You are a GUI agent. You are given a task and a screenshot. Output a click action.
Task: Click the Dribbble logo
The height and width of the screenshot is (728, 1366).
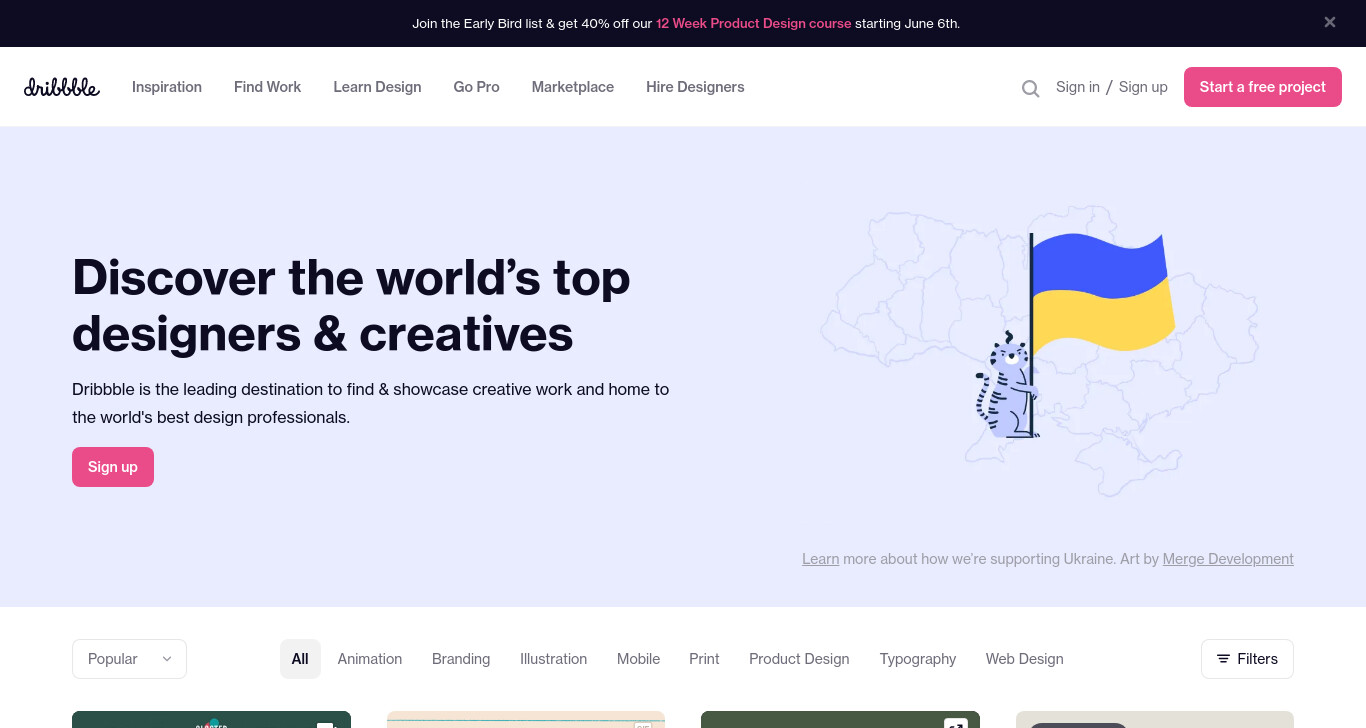click(x=62, y=87)
